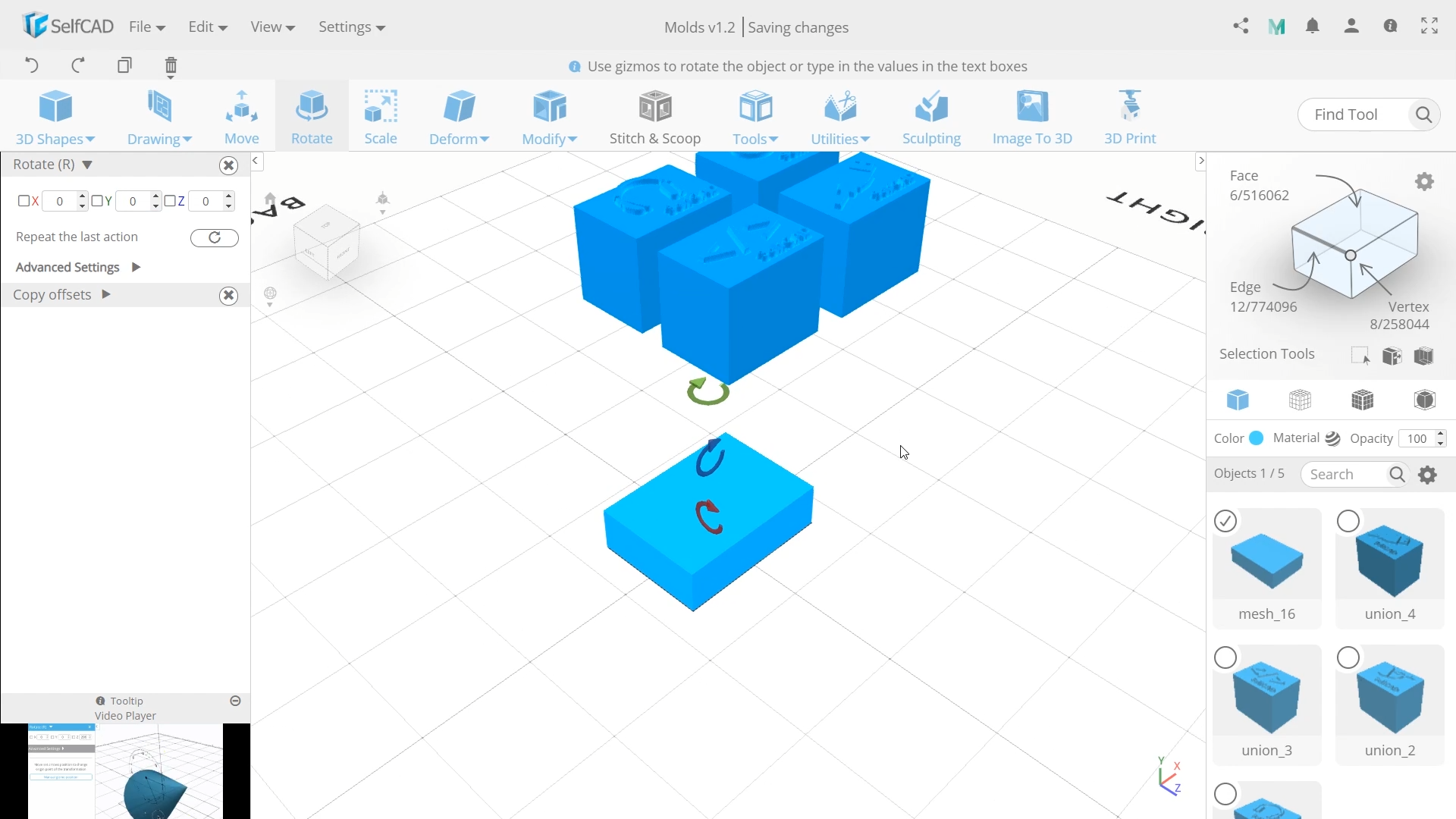Open the Settings menu
Image resolution: width=1456 pixels, height=819 pixels.
pyautogui.click(x=351, y=27)
